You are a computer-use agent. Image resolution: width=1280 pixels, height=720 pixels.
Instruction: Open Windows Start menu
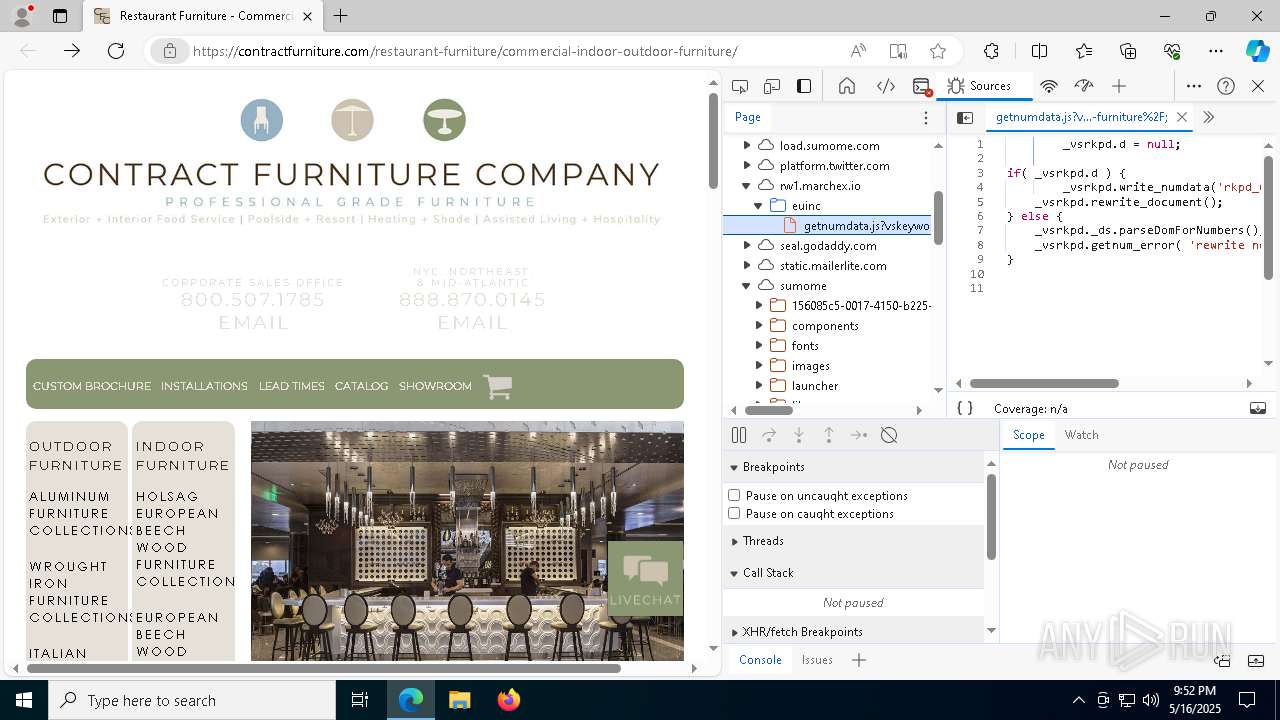click(24, 700)
